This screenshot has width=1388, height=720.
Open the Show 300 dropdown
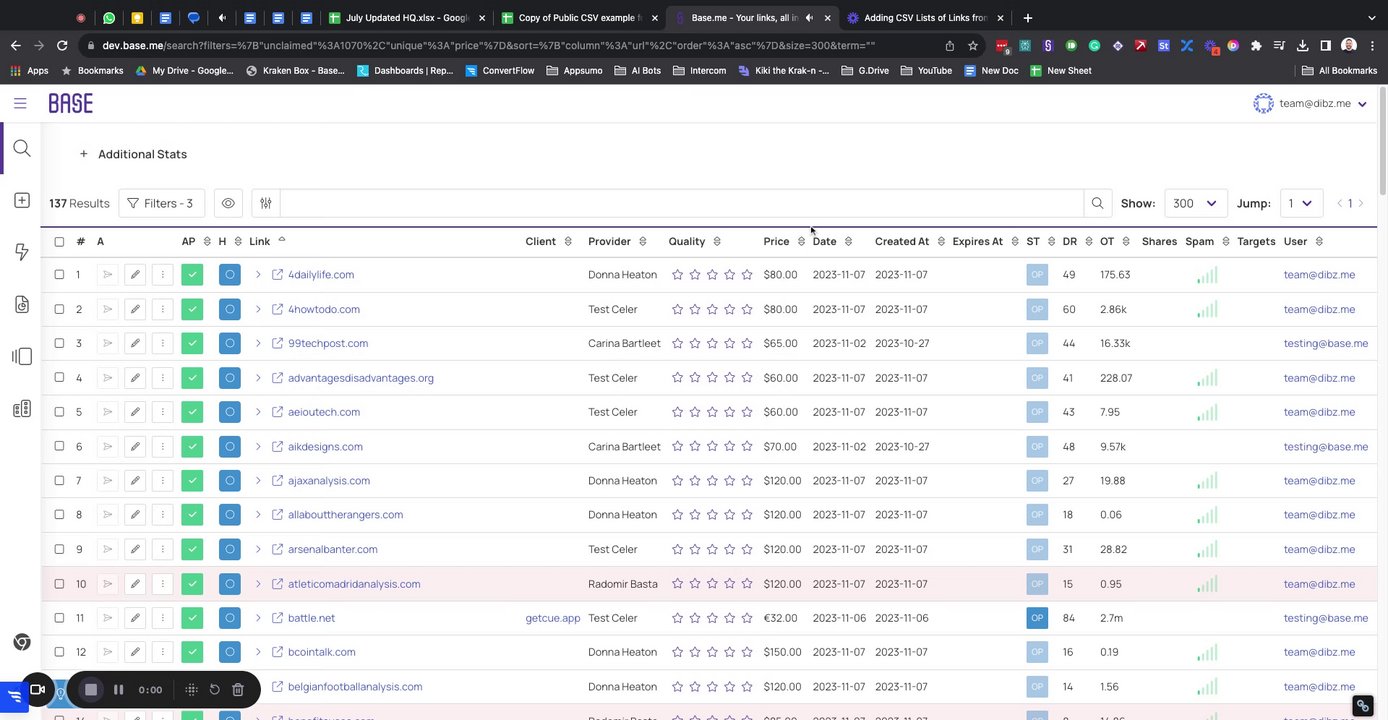click(1194, 203)
